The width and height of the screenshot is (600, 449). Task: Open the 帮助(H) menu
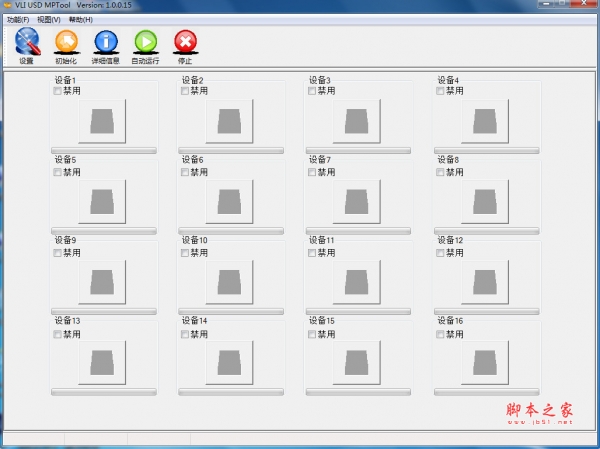point(81,20)
